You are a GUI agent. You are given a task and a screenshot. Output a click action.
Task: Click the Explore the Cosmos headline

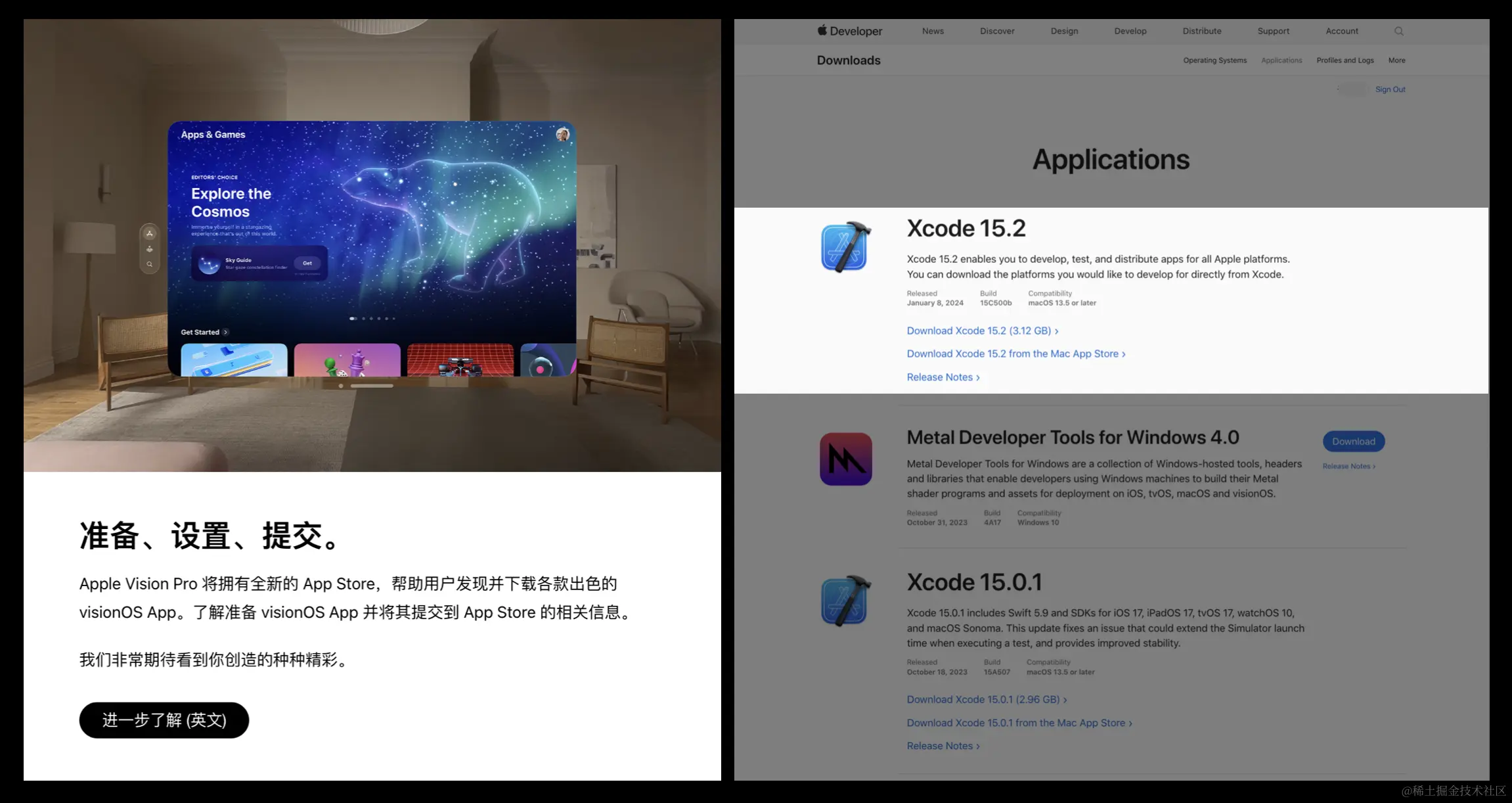[231, 202]
